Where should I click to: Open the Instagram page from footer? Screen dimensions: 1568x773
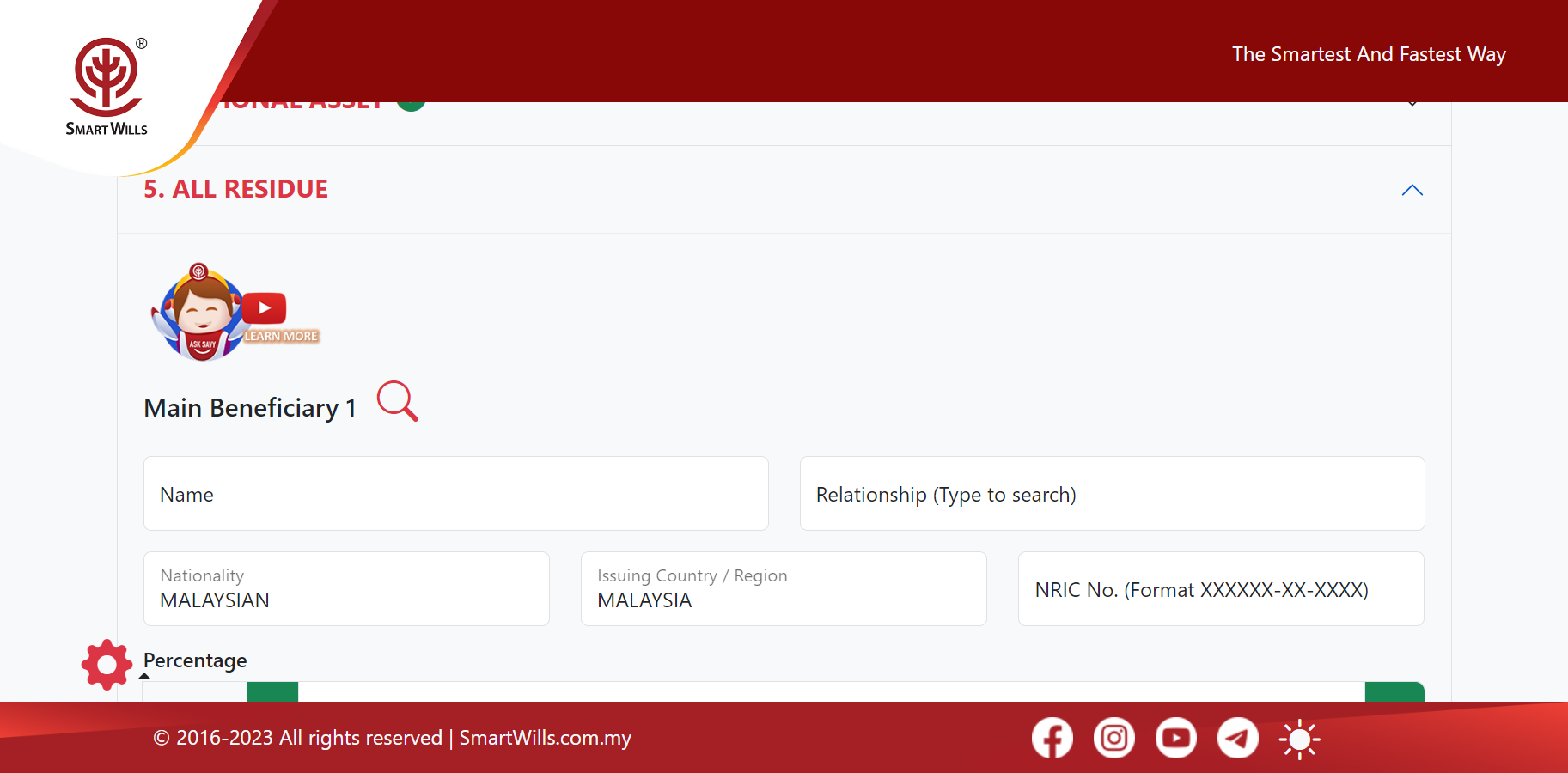[1114, 739]
